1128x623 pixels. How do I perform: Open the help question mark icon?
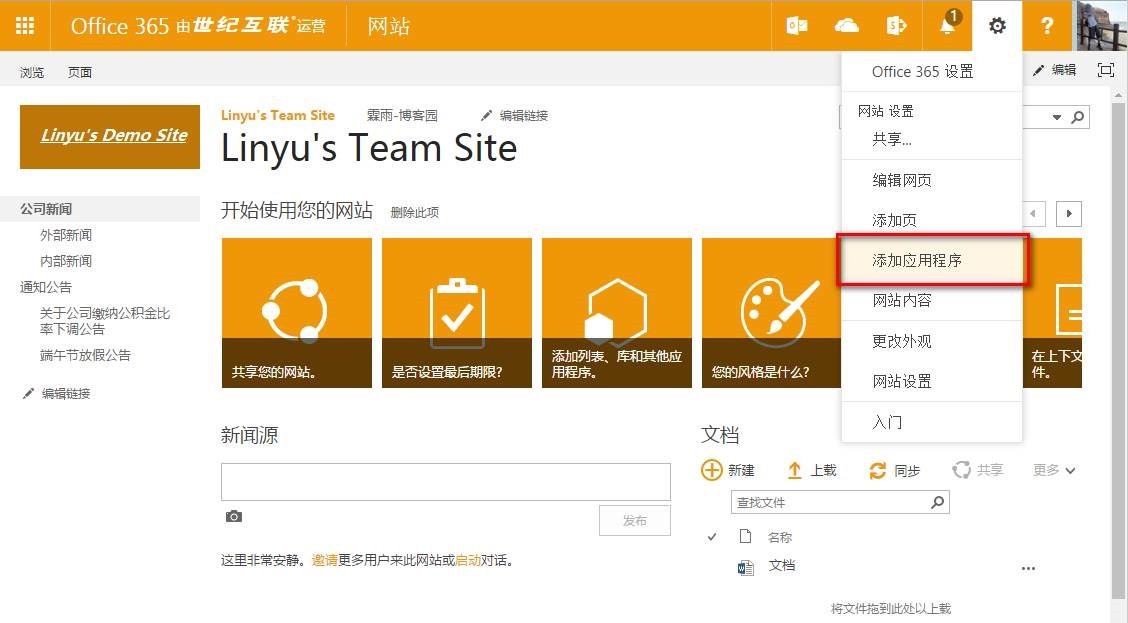tap(1047, 26)
